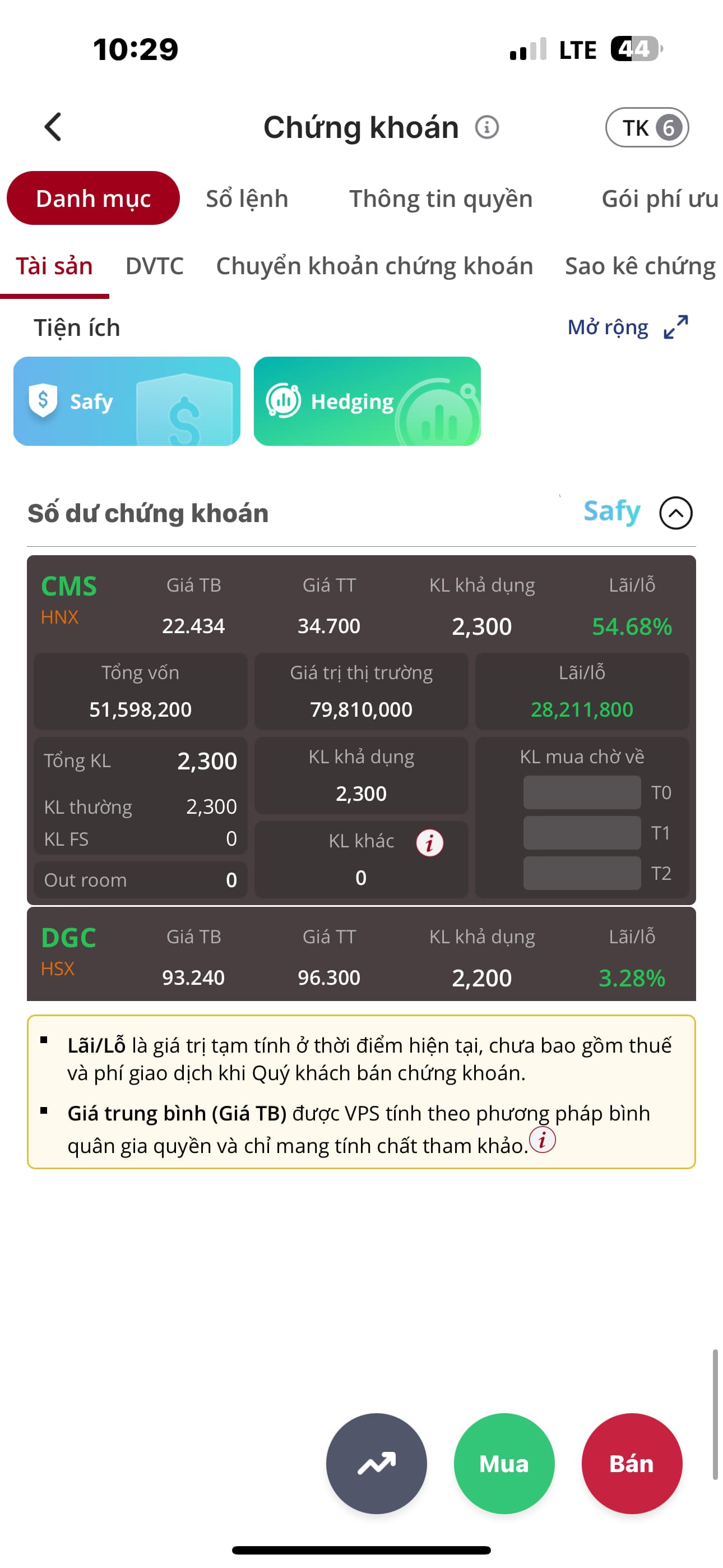Tap the KL khác info icon
This screenshot has width=723, height=1568.
point(429,843)
